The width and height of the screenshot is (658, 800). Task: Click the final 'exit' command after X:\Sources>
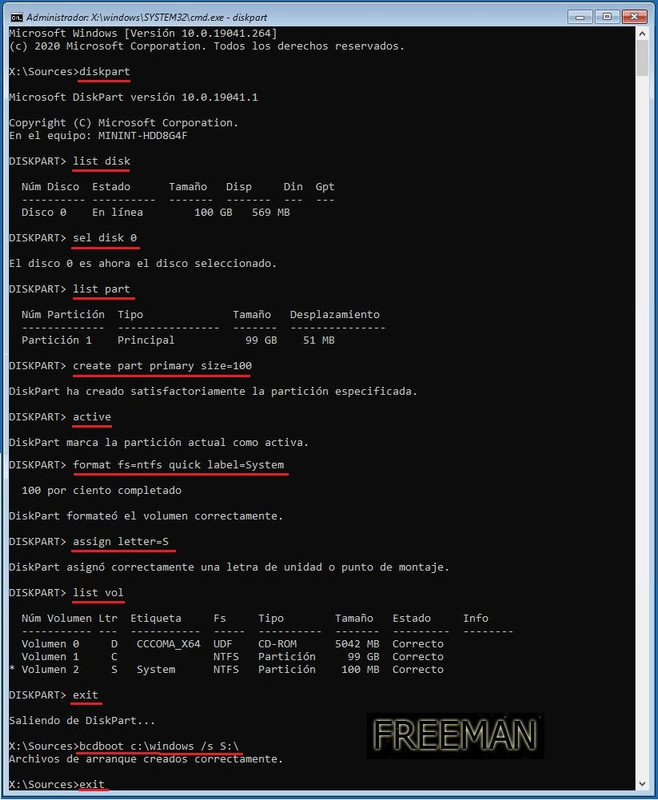pos(92,784)
